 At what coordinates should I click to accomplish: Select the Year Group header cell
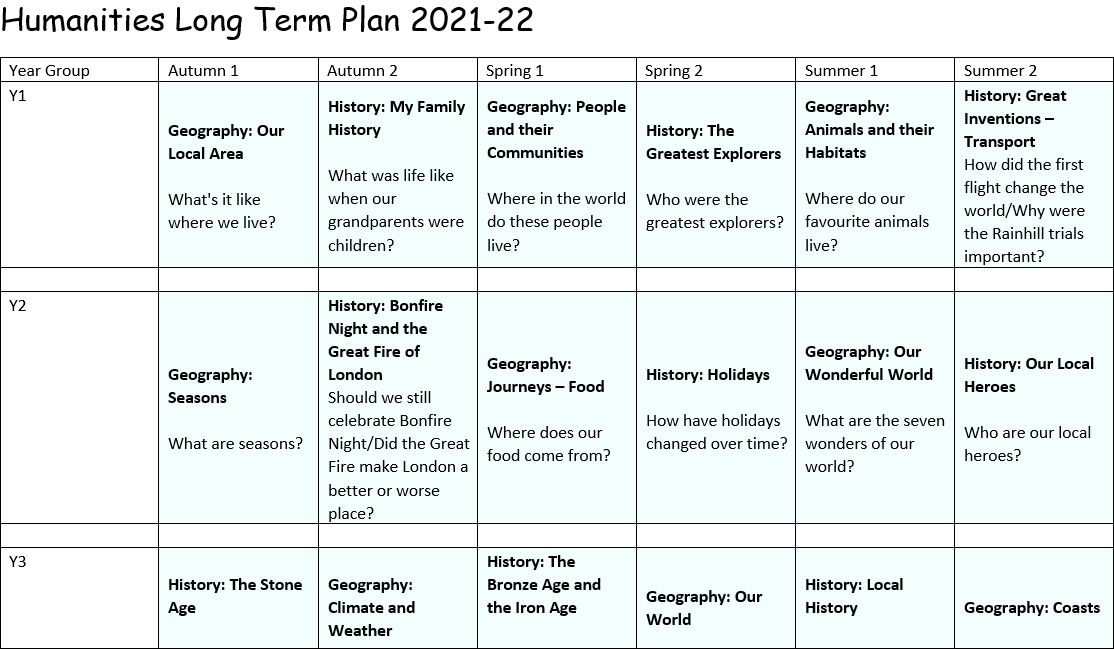tap(50, 70)
